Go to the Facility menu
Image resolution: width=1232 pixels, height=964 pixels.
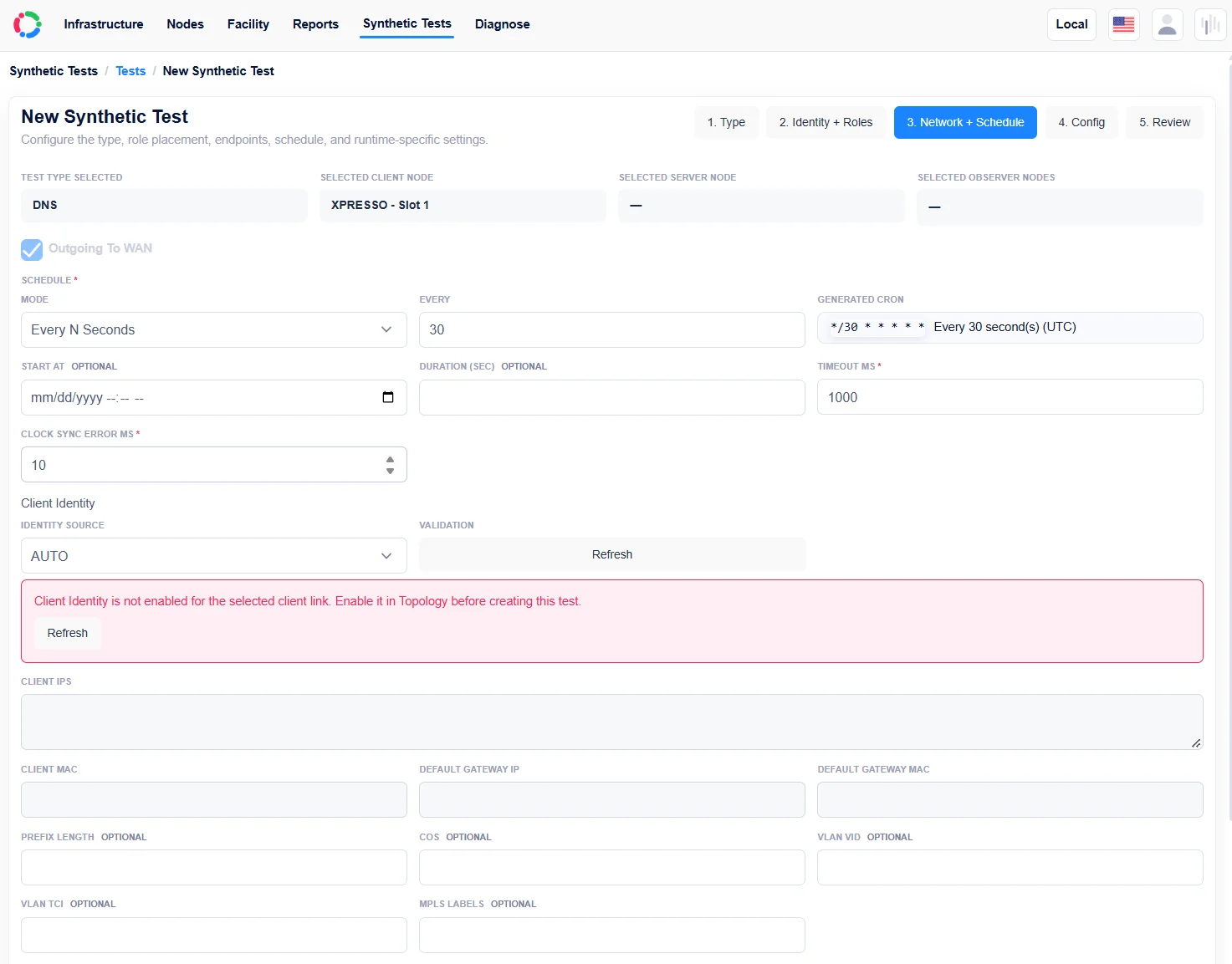[x=248, y=24]
